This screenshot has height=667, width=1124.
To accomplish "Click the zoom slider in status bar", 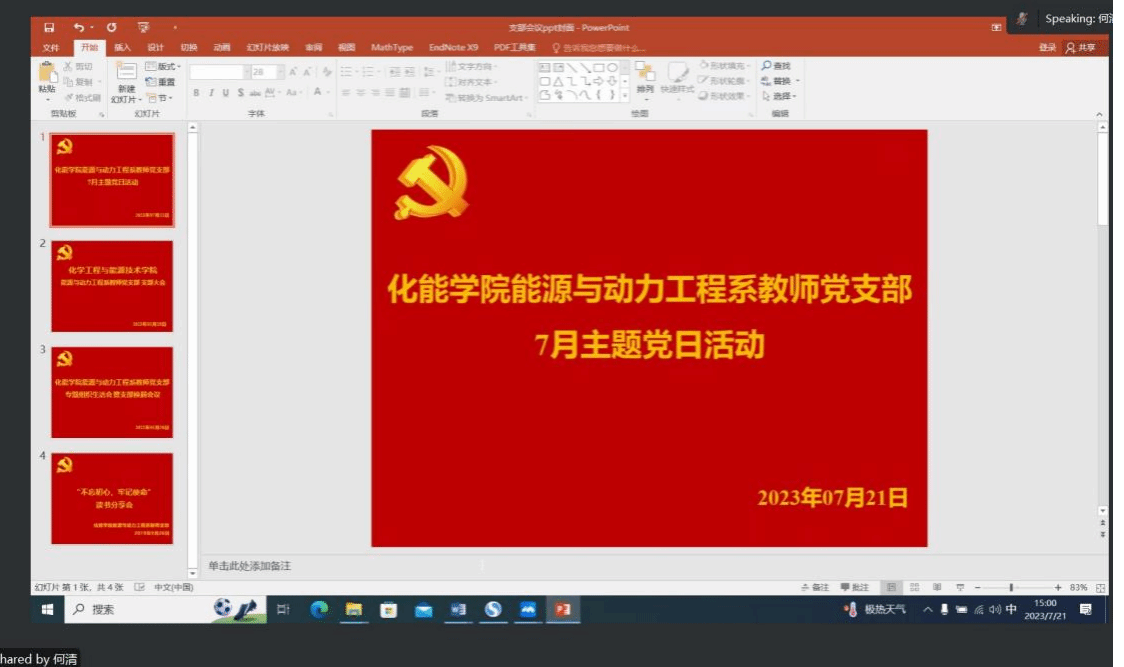I will click(x=1011, y=587).
